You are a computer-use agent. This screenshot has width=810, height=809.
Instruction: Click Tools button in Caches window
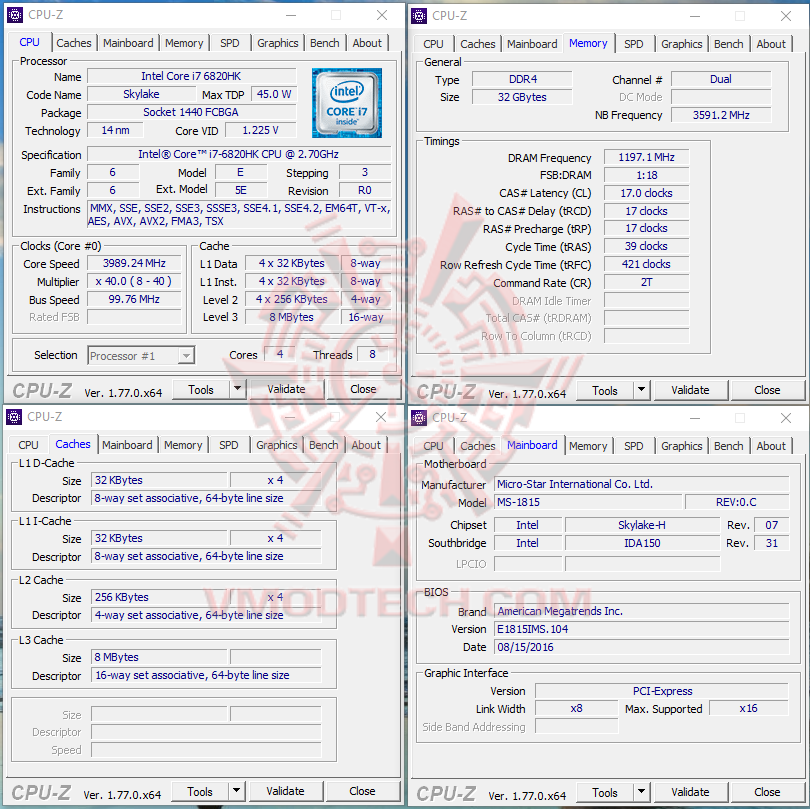(200, 791)
